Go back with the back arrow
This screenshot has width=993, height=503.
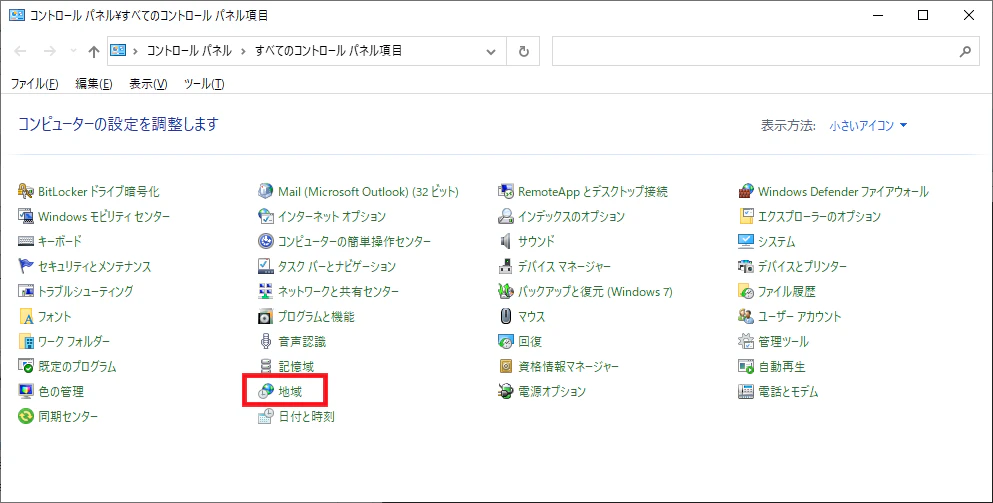(x=20, y=51)
